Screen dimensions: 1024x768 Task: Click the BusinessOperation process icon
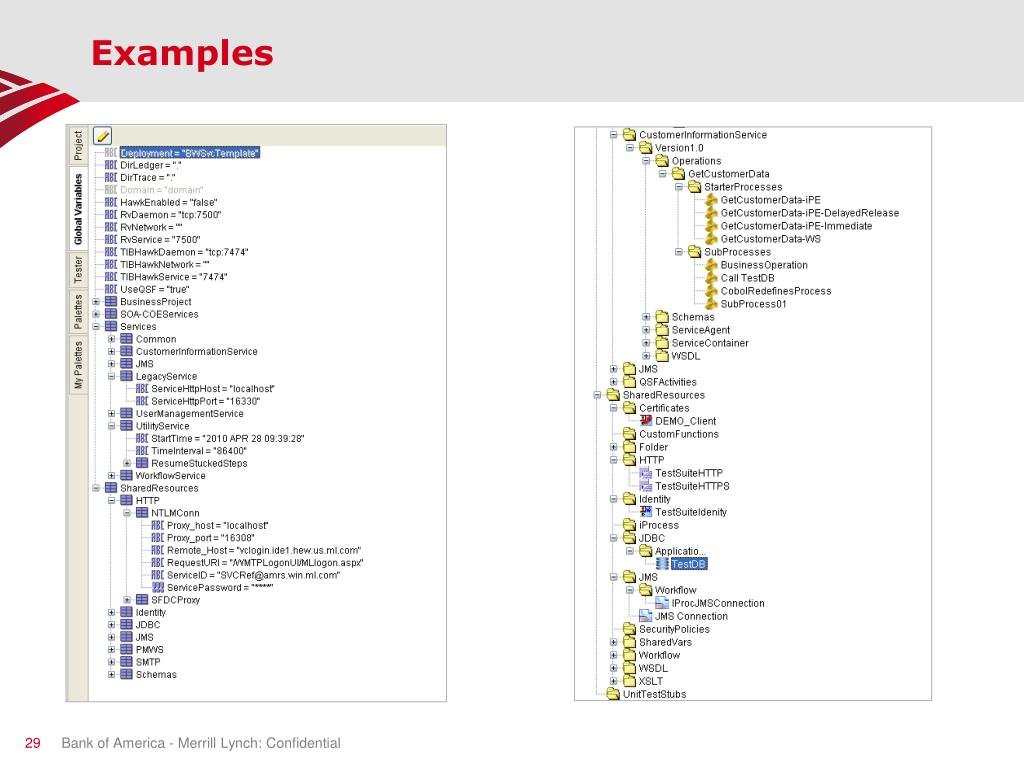click(712, 265)
